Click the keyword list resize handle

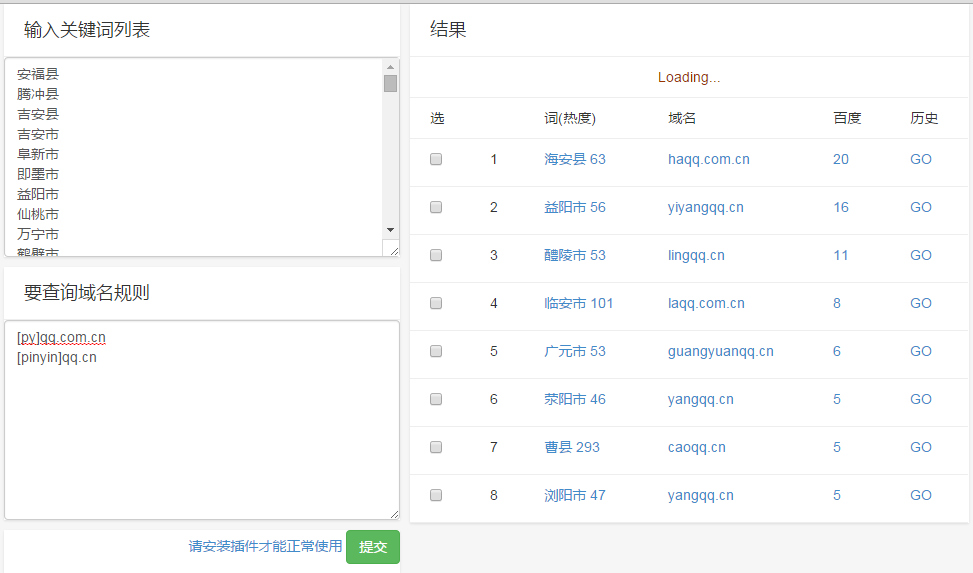click(391, 249)
